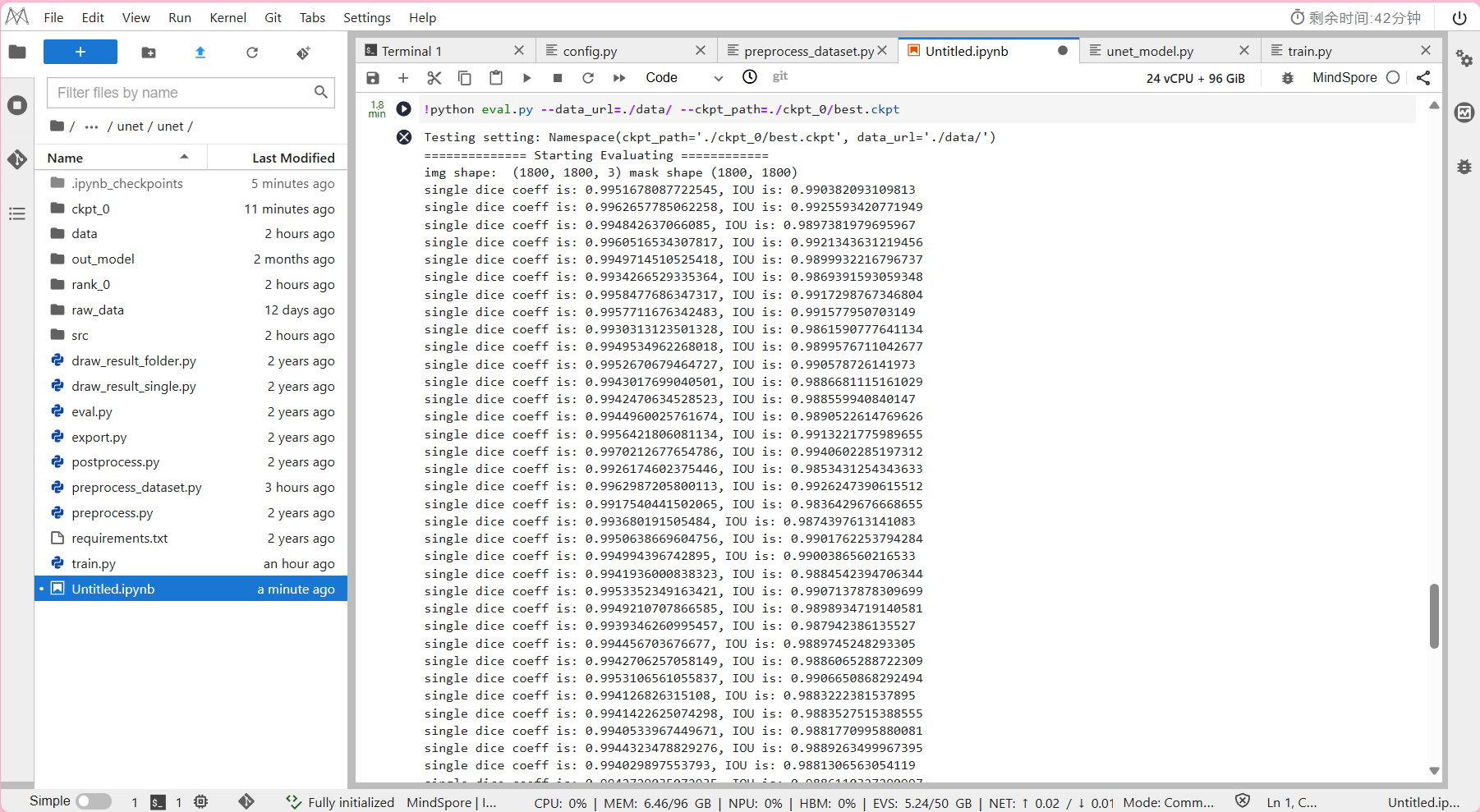The width and height of the screenshot is (1480, 812).
Task: Click the git diamond icon in status bar
Action: coord(246,801)
